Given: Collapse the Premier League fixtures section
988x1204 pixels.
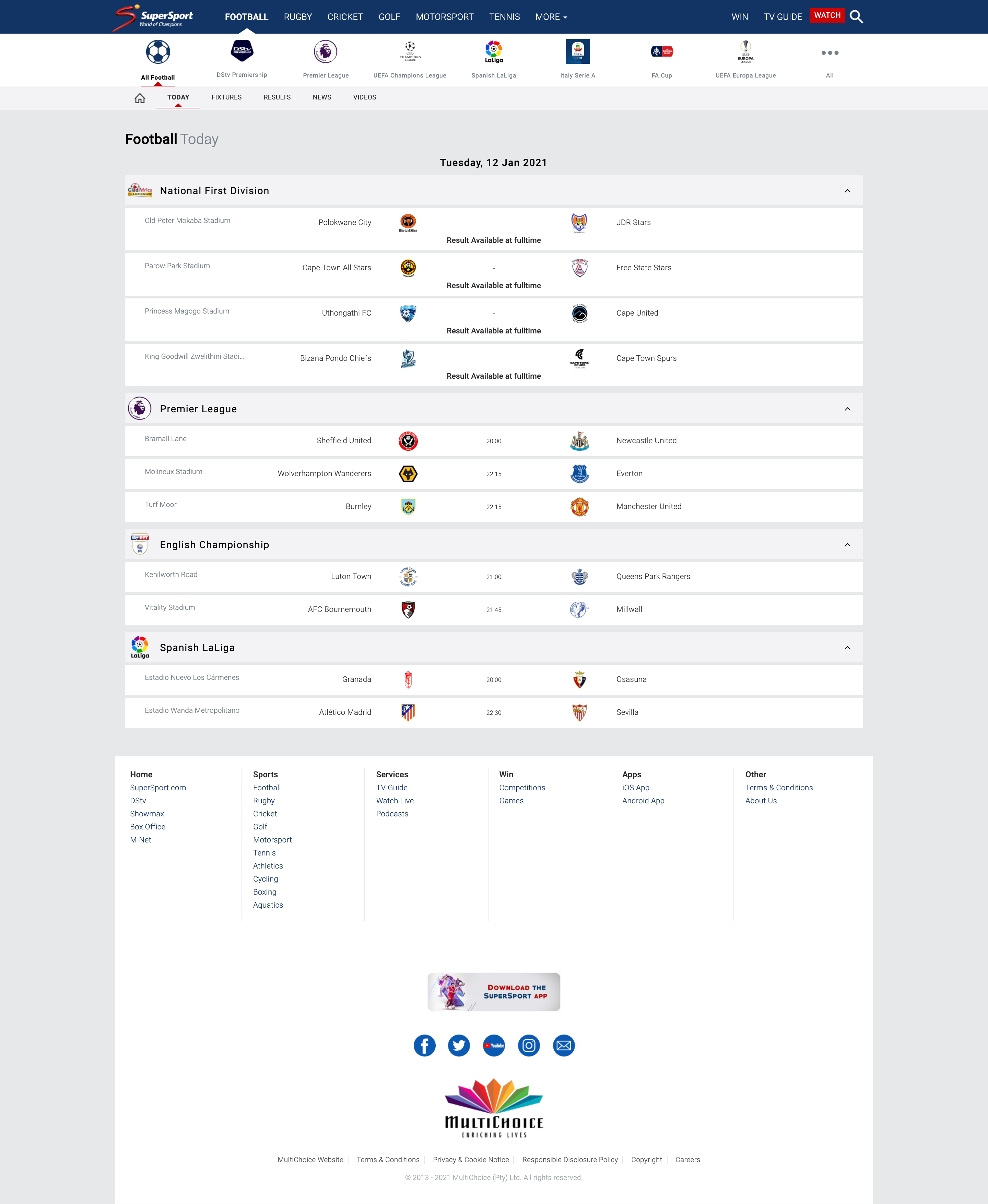Looking at the screenshot, I should (847, 409).
